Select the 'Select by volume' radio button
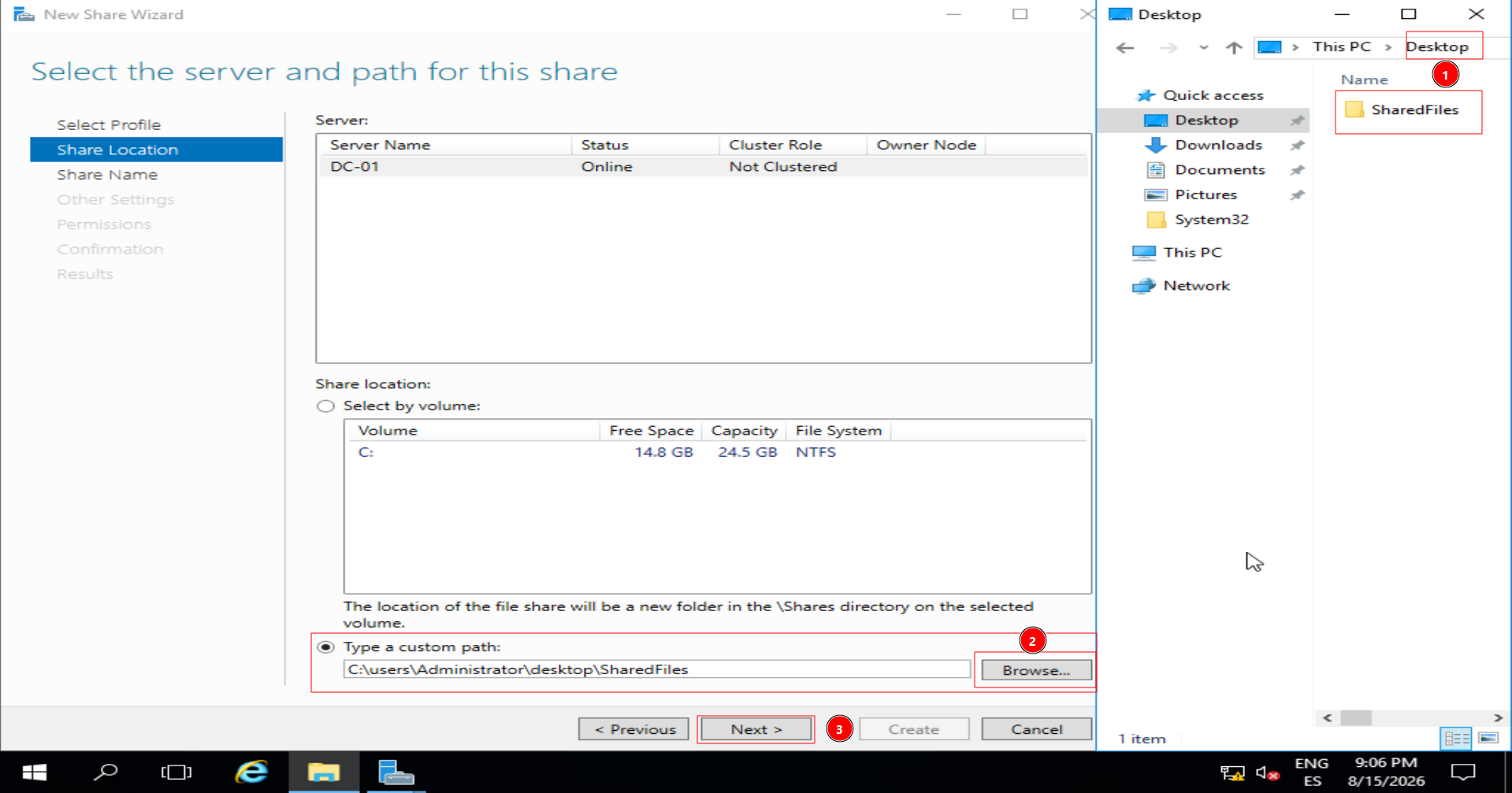This screenshot has width=1512, height=793. [325, 406]
